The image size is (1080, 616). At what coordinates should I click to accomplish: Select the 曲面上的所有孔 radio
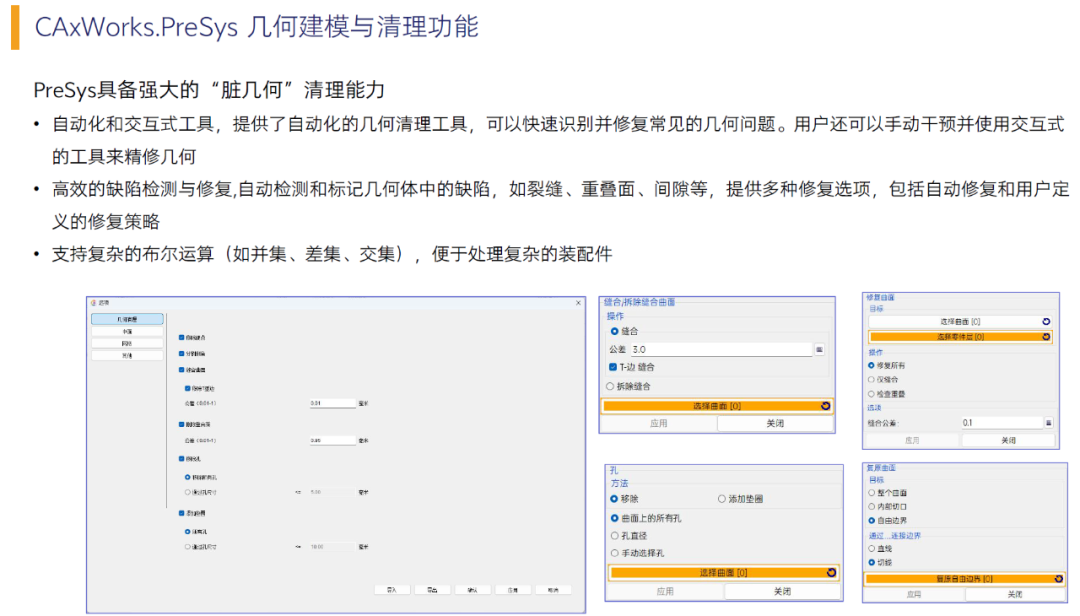tap(614, 518)
